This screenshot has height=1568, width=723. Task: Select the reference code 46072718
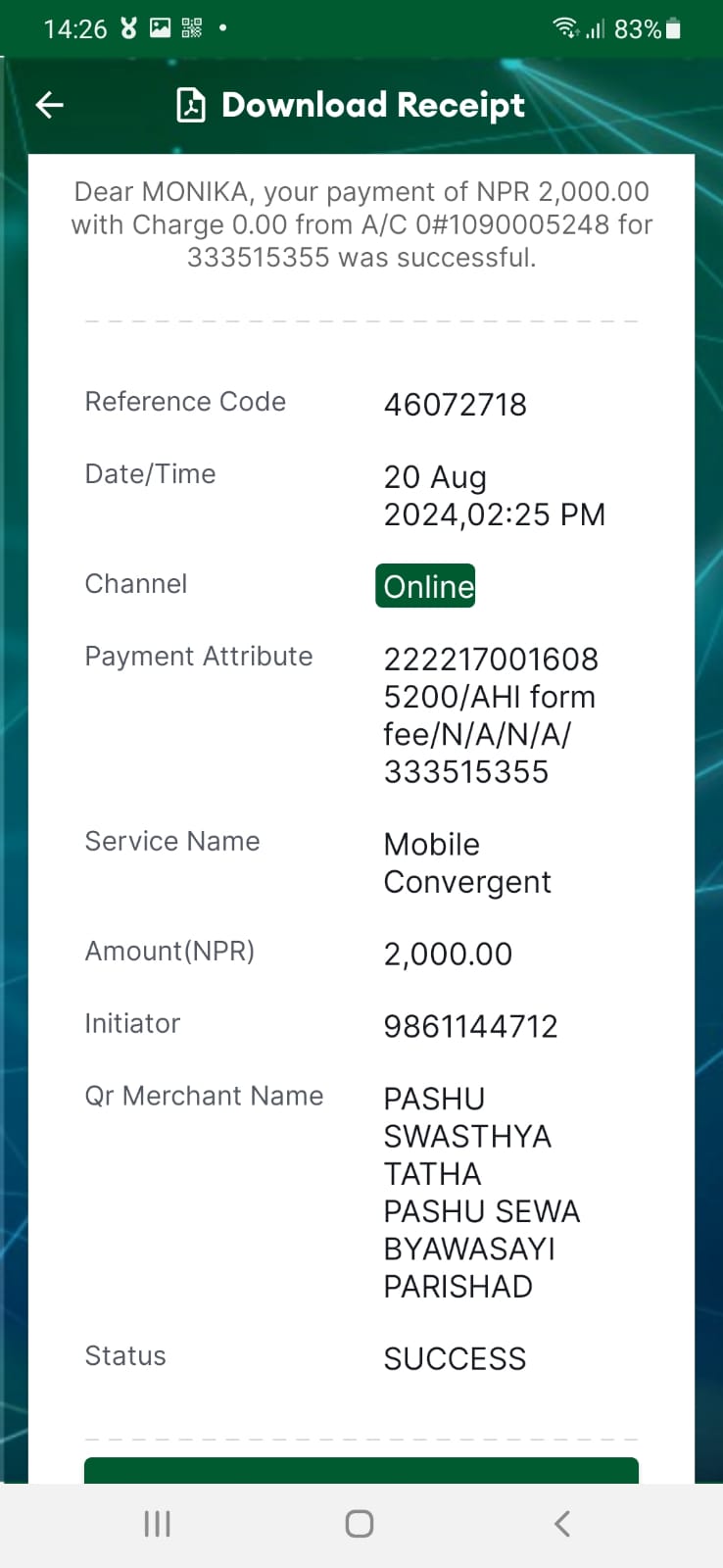point(456,405)
